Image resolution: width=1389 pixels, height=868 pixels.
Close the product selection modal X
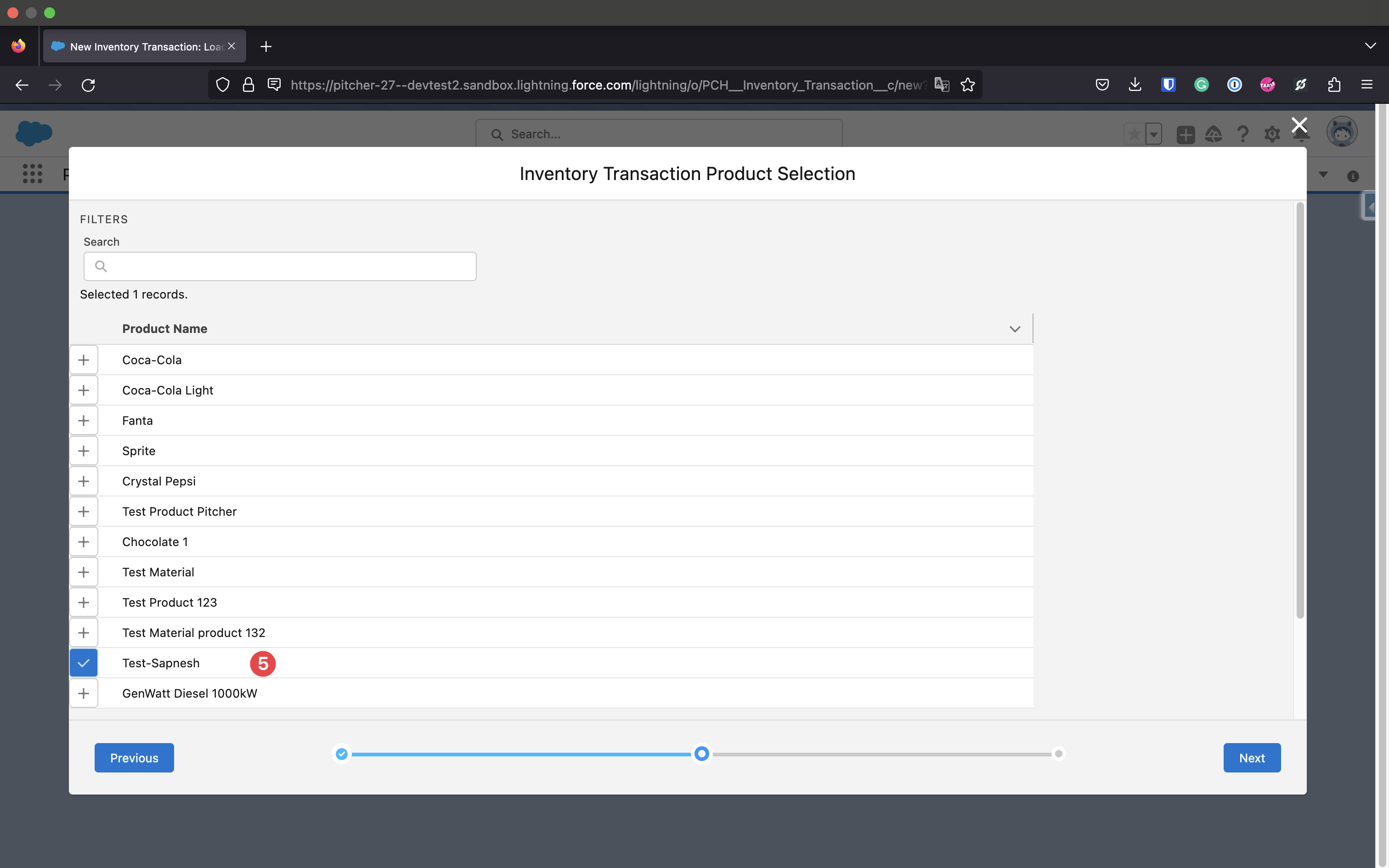tap(1299, 124)
